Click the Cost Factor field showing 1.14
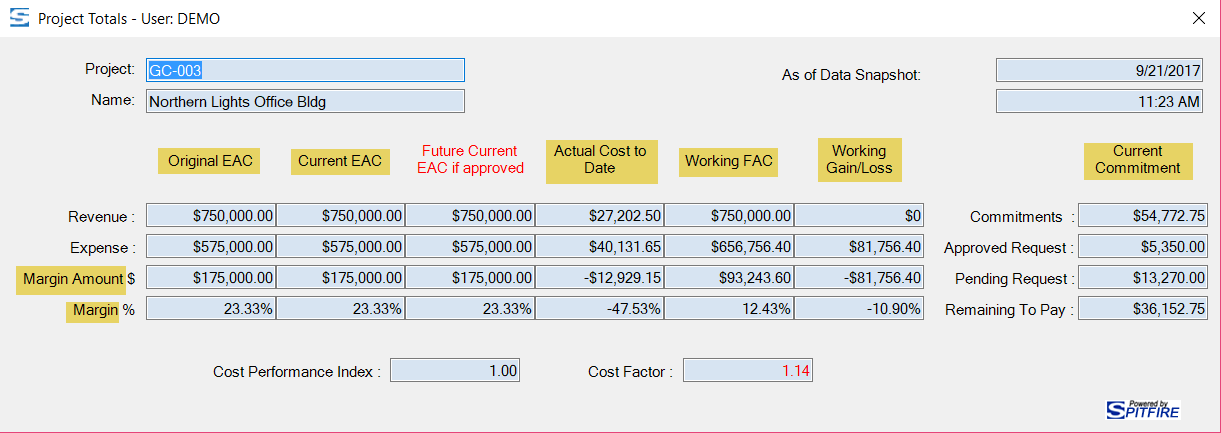The width and height of the screenshot is (1221, 433). [x=748, y=371]
